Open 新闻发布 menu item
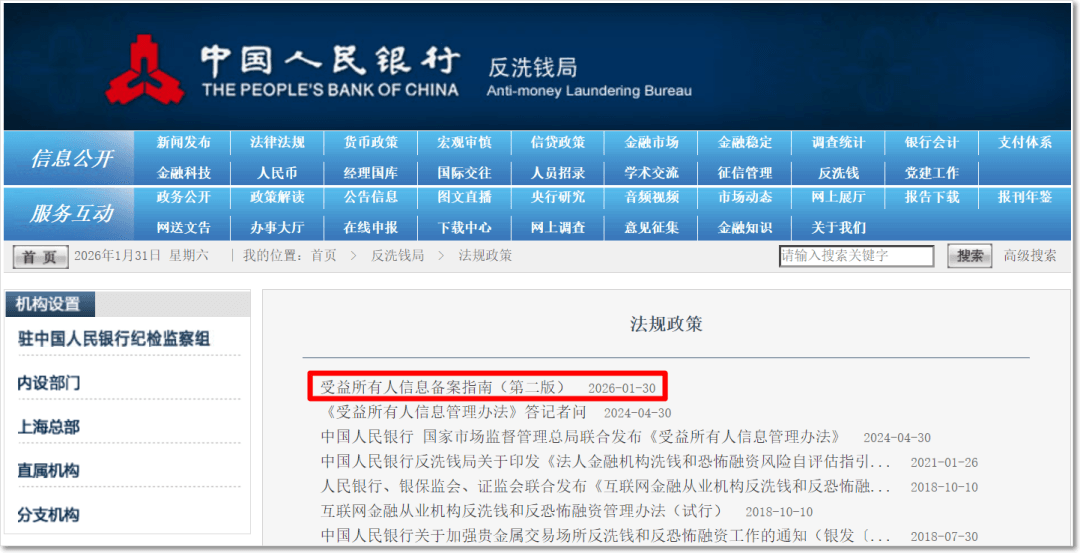This screenshot has height=553, width=1080. click(x=183, y=143)
